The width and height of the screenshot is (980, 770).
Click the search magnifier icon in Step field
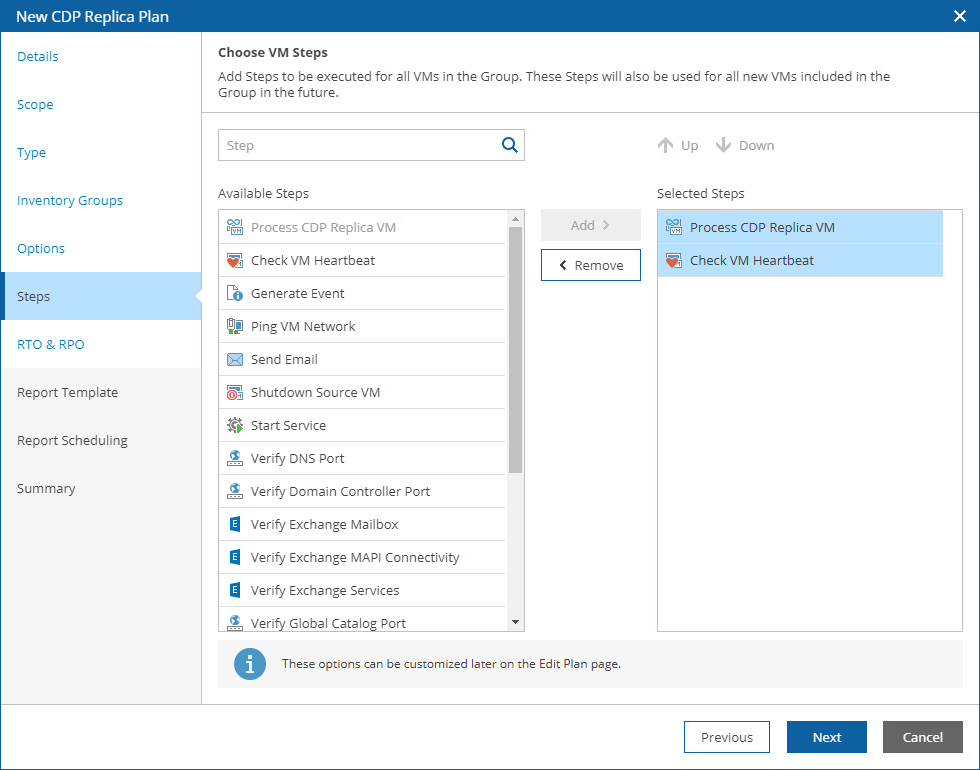pyautogui.click(x=510, y=145)
